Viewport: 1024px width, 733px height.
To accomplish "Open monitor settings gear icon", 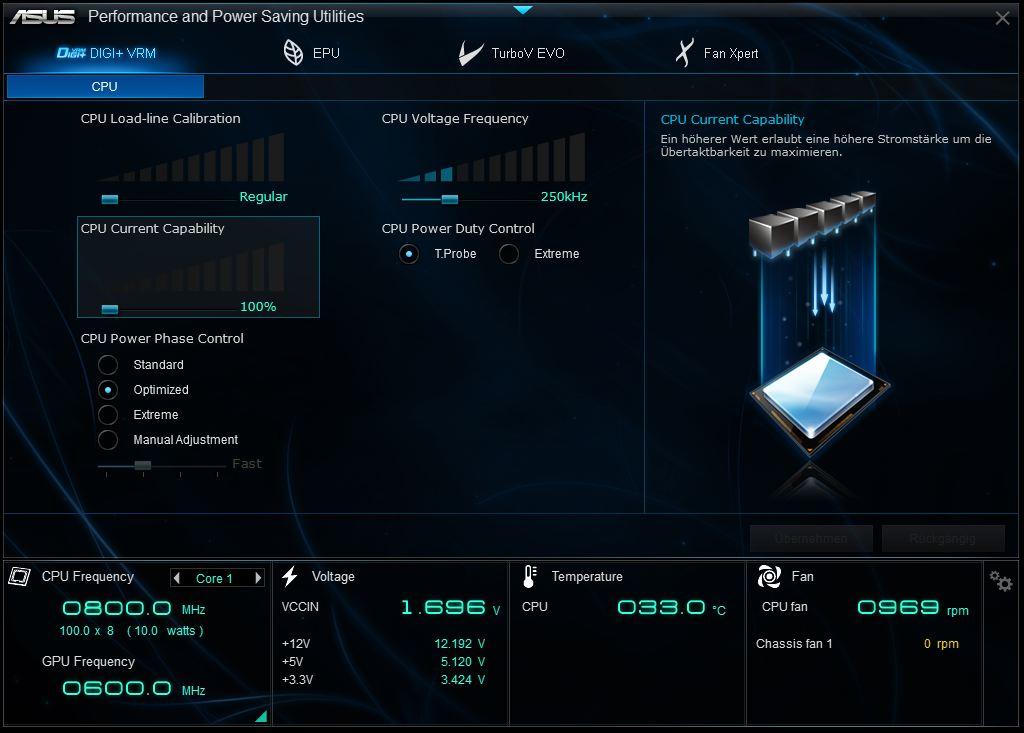I will coord(1000,580).
